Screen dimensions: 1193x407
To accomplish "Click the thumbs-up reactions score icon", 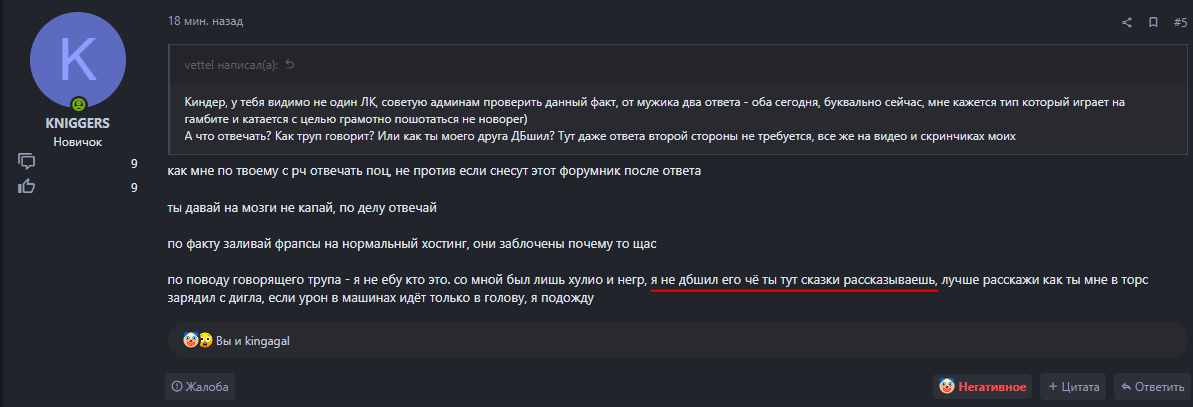I will pos(27,186).
